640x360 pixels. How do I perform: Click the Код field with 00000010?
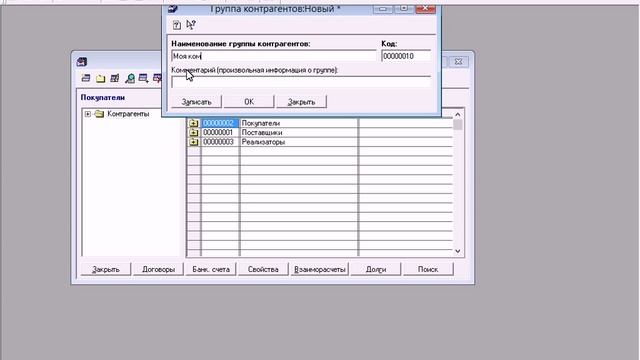406,56
